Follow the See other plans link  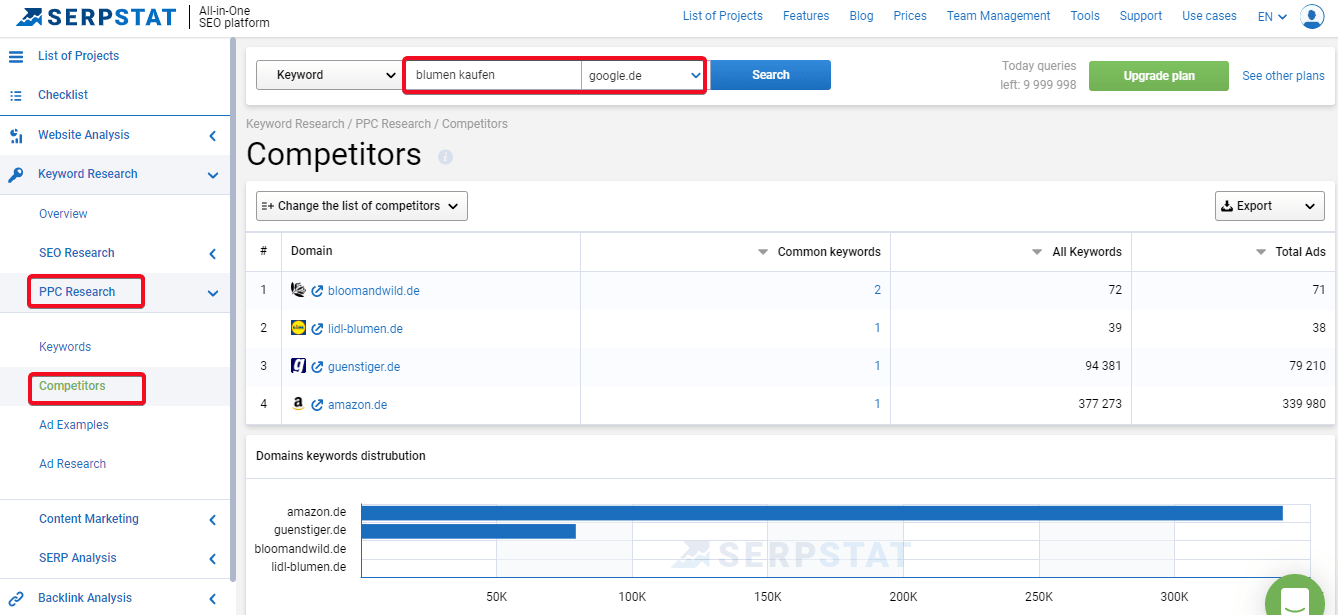1283,76
